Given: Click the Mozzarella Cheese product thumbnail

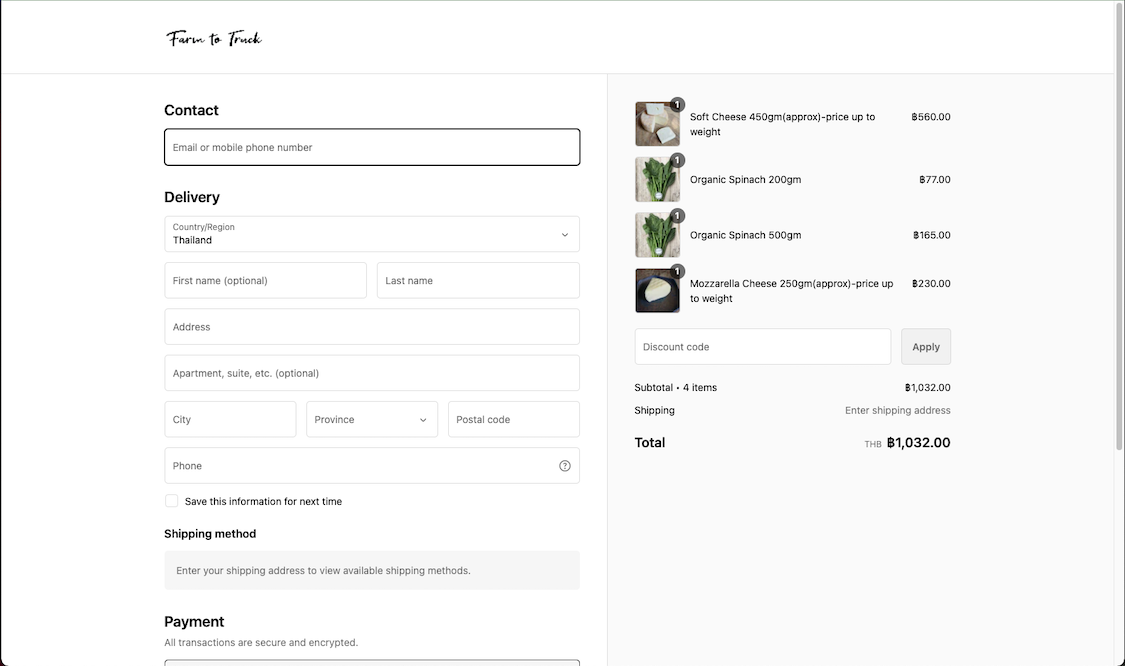Looking at the screenshot, I should point(657,291).
